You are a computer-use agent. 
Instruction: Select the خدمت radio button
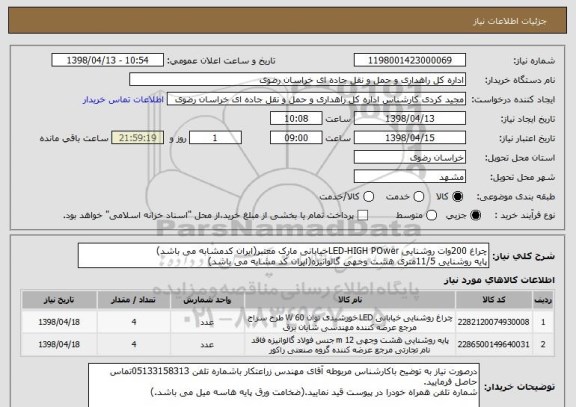point(418,197)
